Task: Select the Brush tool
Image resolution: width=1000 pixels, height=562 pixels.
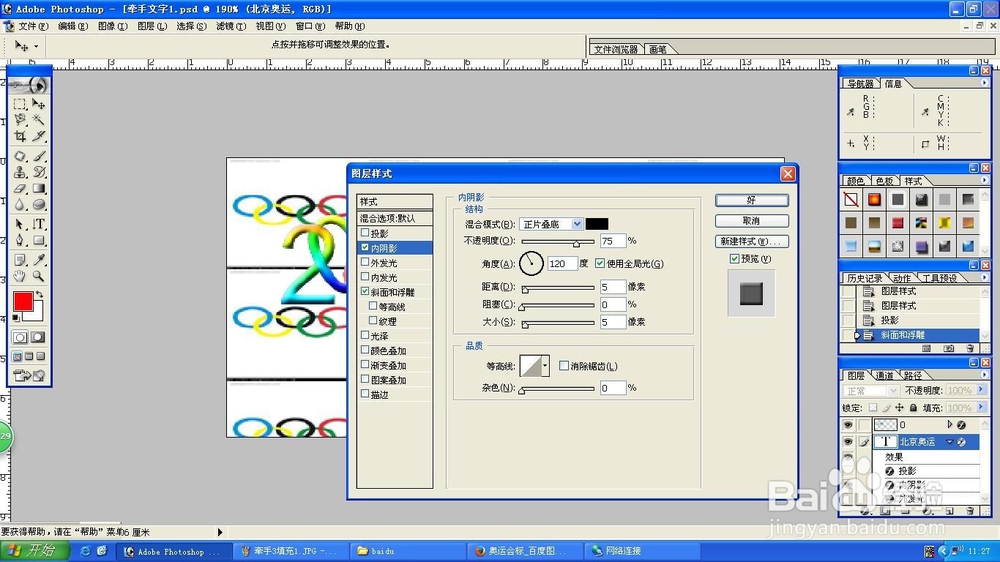Action: click(x=38, y=156)
